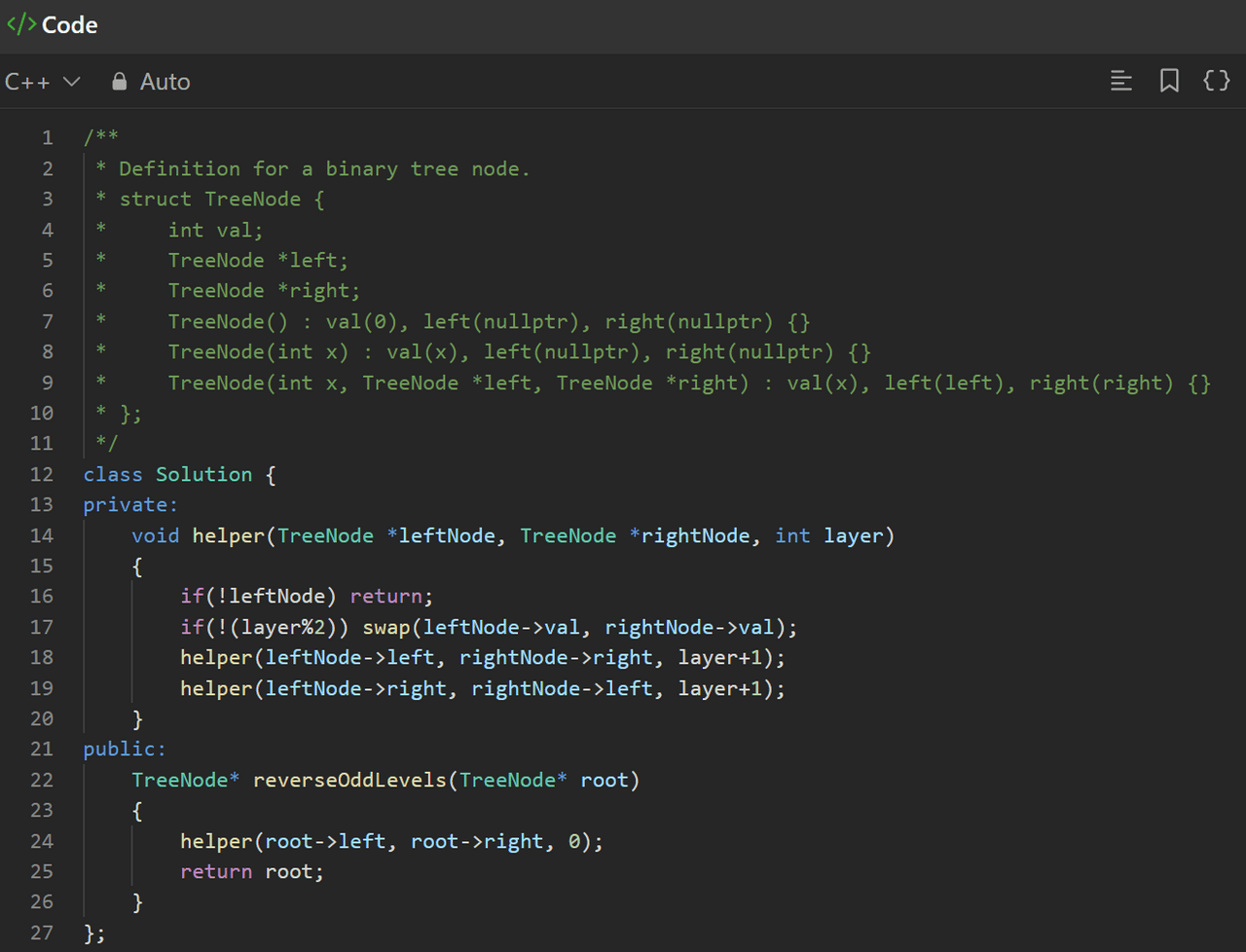
Task: Click the format code lines icon
Action: coord(1121,81)
